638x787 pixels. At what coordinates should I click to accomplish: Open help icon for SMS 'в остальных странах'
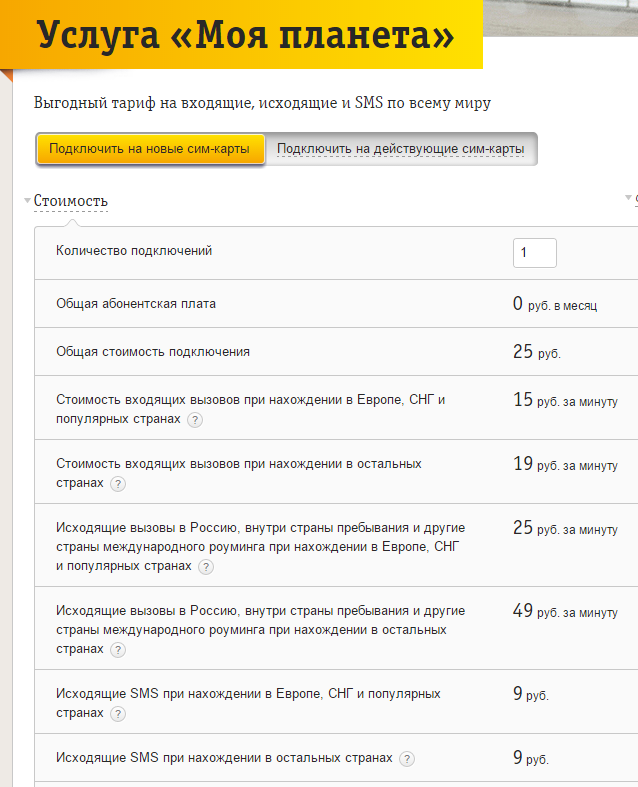pos(407,759)
